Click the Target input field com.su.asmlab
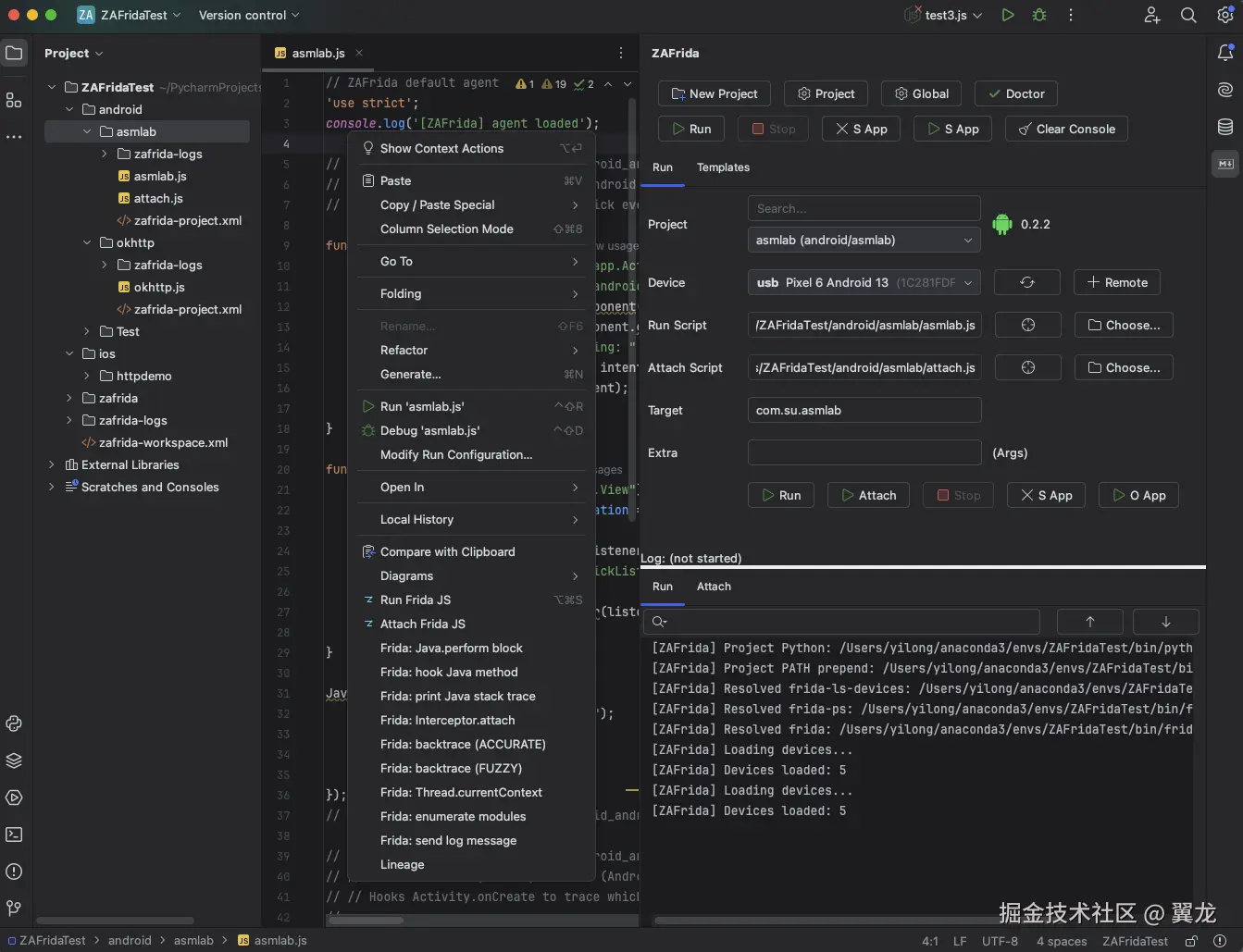 click(x=864, y=410)
